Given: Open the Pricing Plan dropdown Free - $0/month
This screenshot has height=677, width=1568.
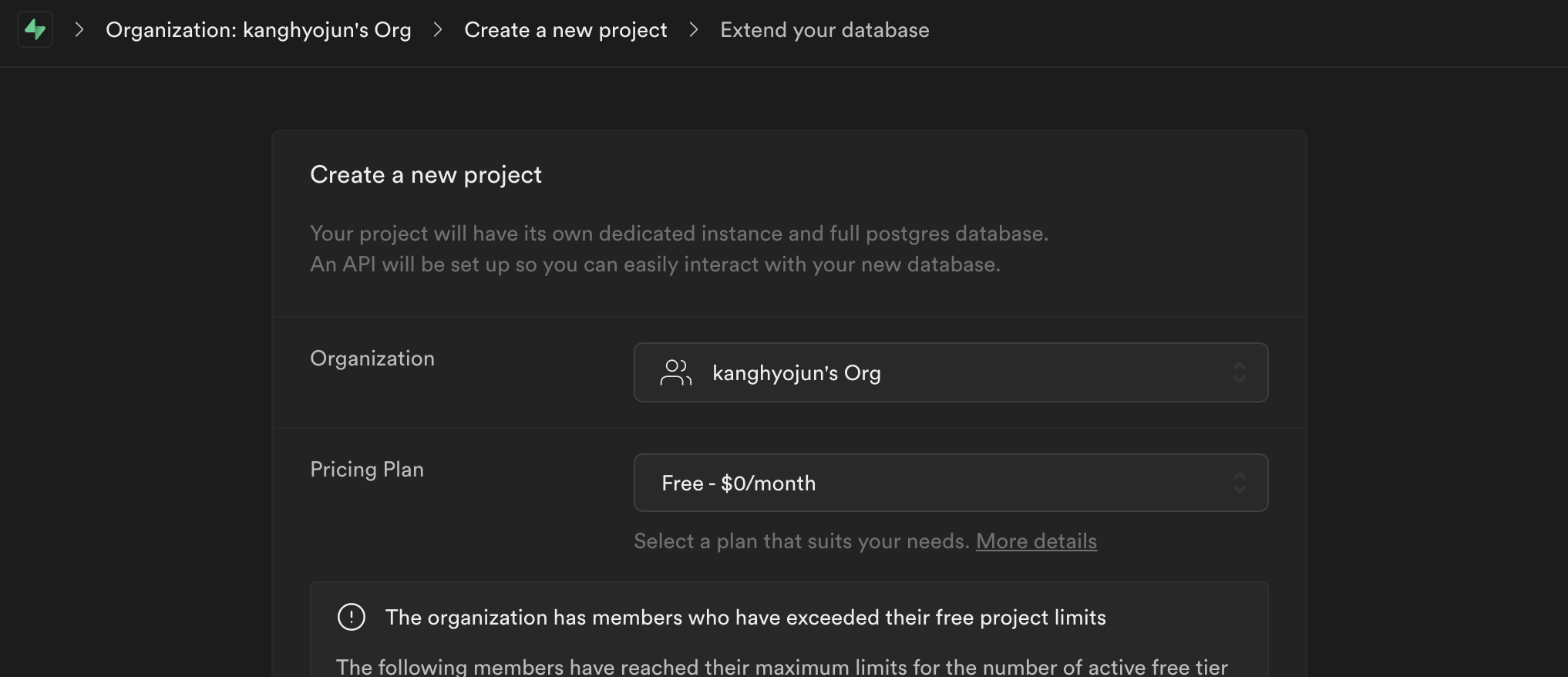Looking at the screenshot, I should pyautogui.click(x=951, y=483).
